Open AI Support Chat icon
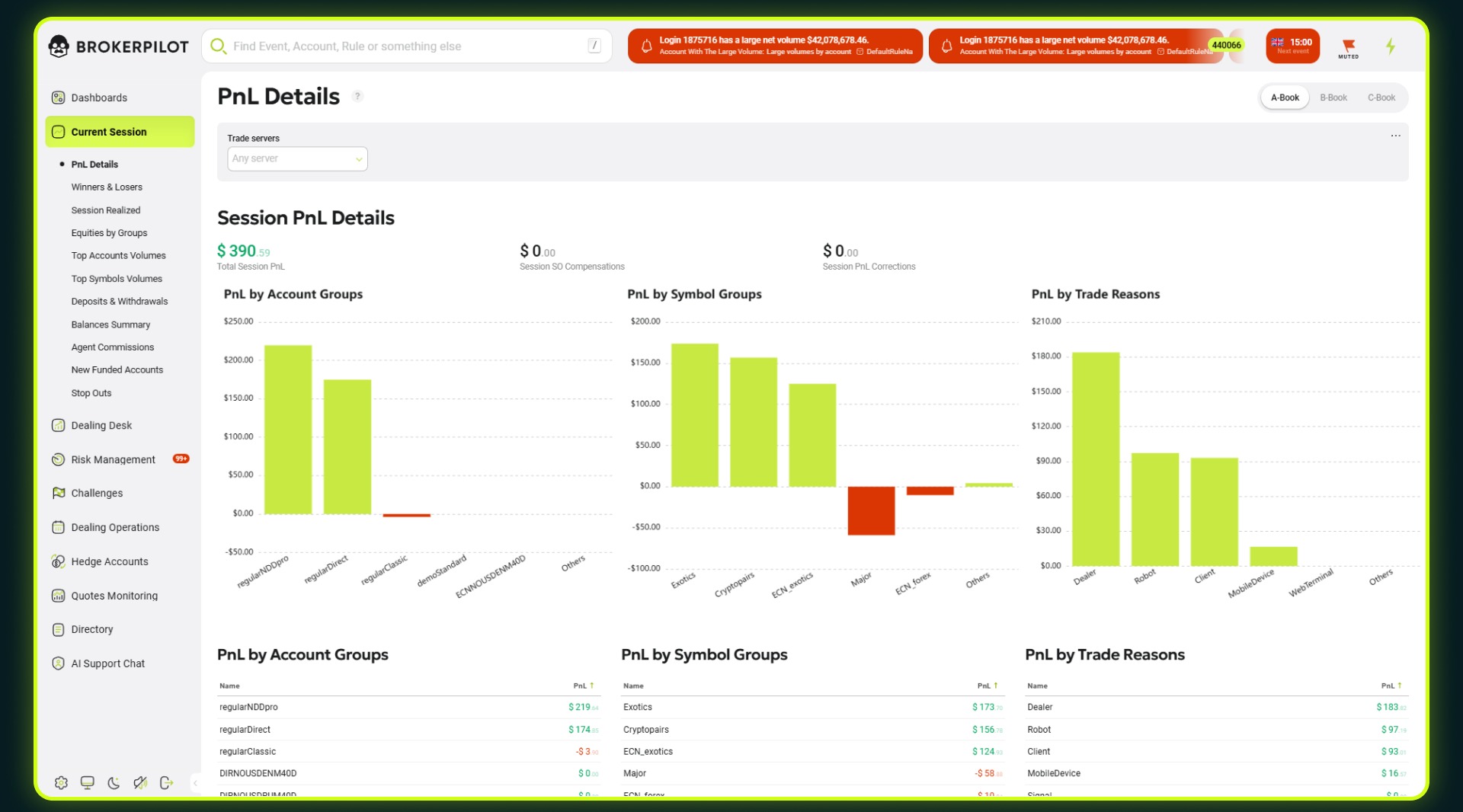 (x=59, y=663)
